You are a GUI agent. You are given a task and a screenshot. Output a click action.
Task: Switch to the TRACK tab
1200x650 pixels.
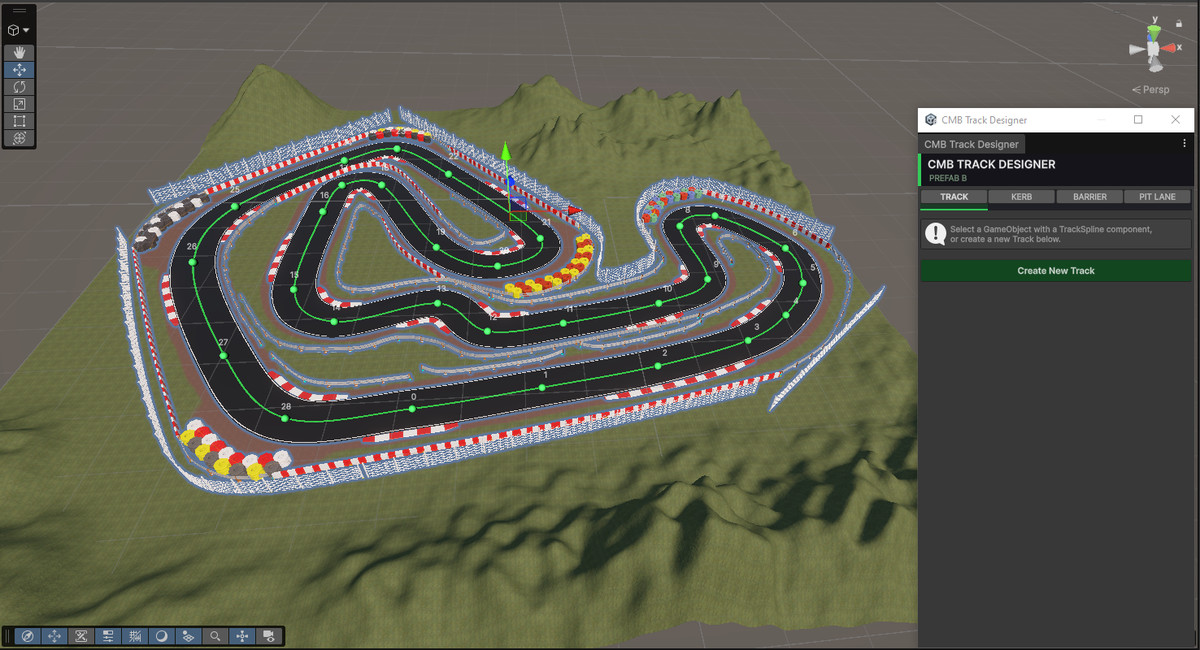(x=954, y=197)
